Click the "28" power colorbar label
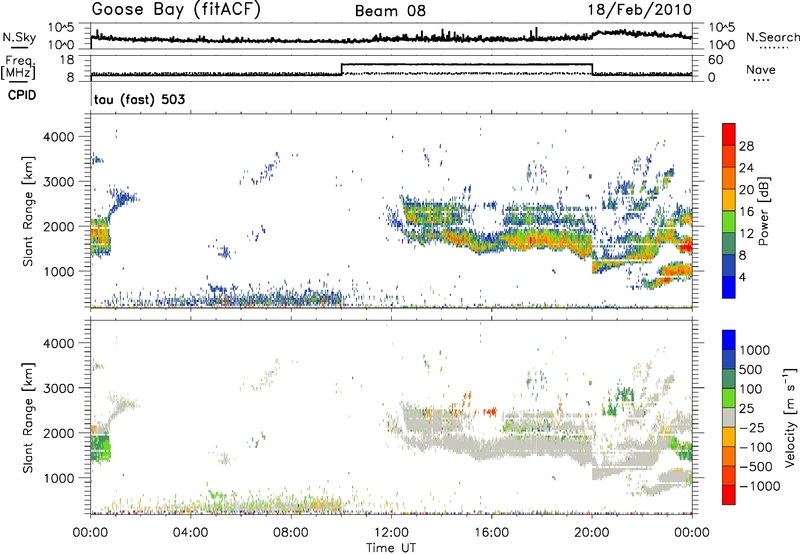The width and height of the screenshot is (800, 554). pyautogui.click(x=746, y=146)
